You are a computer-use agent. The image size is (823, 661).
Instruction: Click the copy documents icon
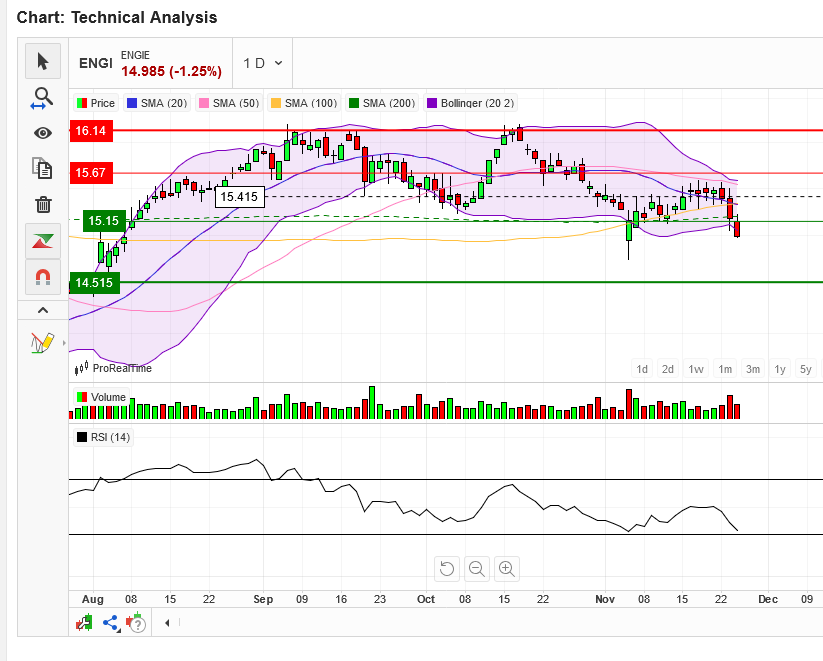pos(43,169)
